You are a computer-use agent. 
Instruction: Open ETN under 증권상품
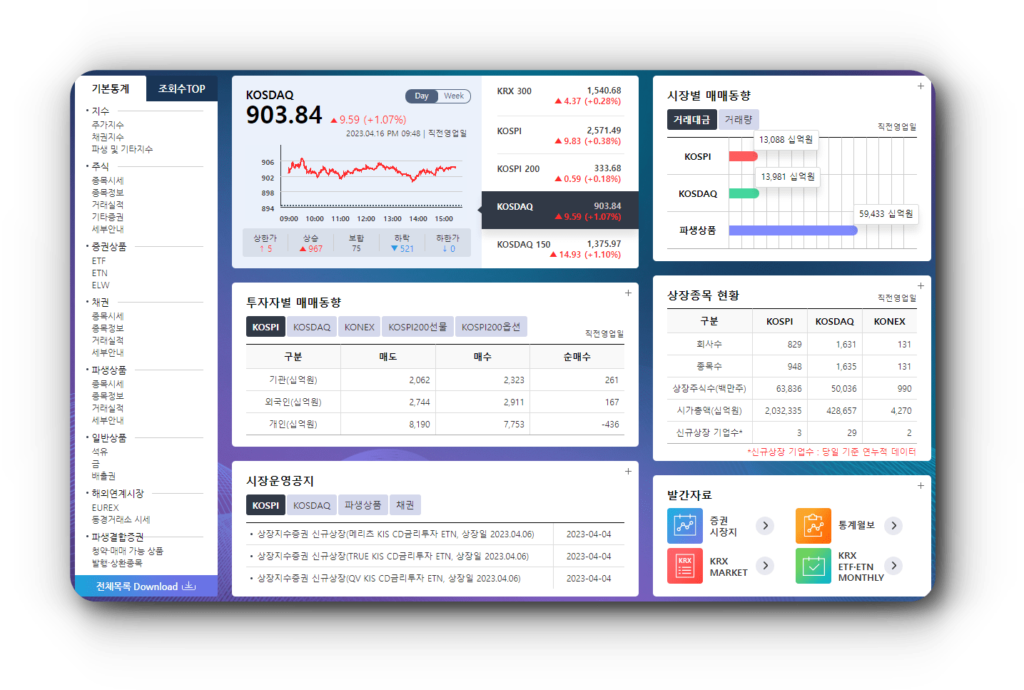point(99,273)
